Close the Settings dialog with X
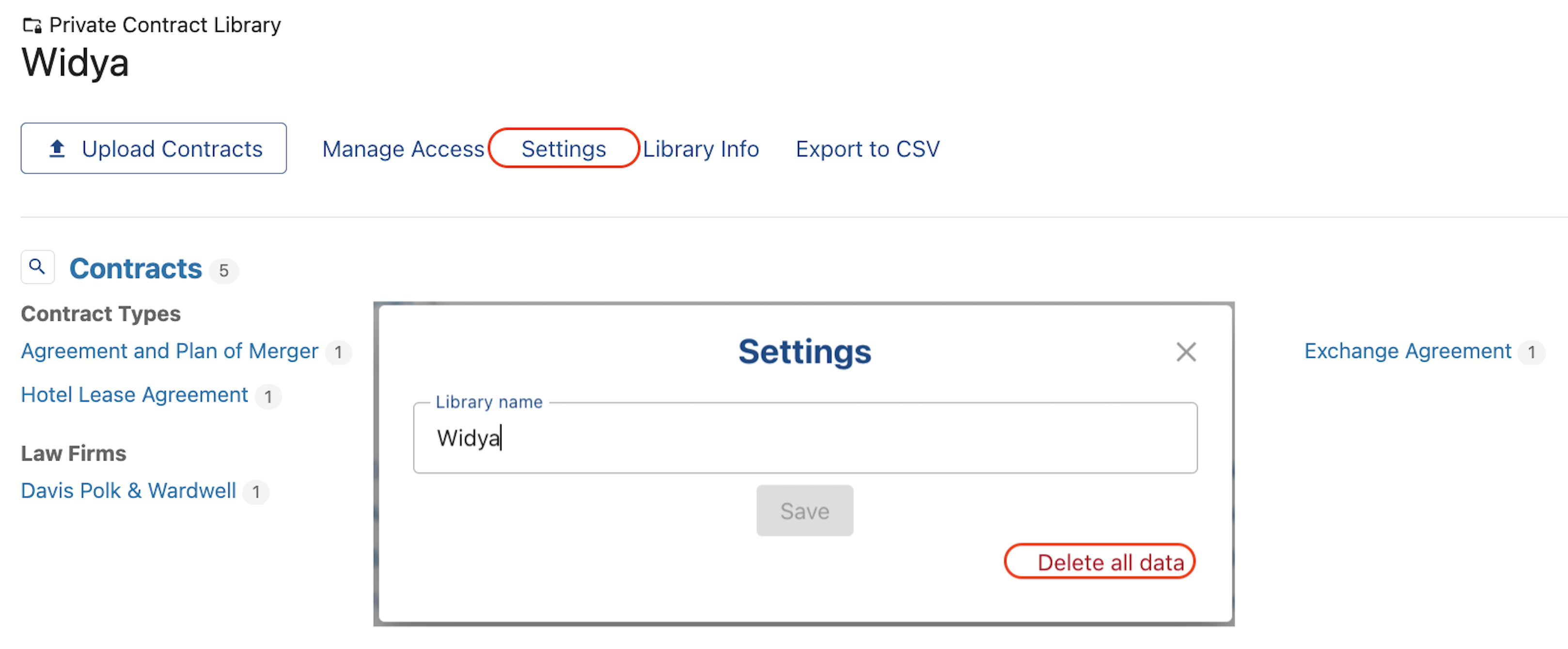The image size is (1568, 649). coord(1186,352)
